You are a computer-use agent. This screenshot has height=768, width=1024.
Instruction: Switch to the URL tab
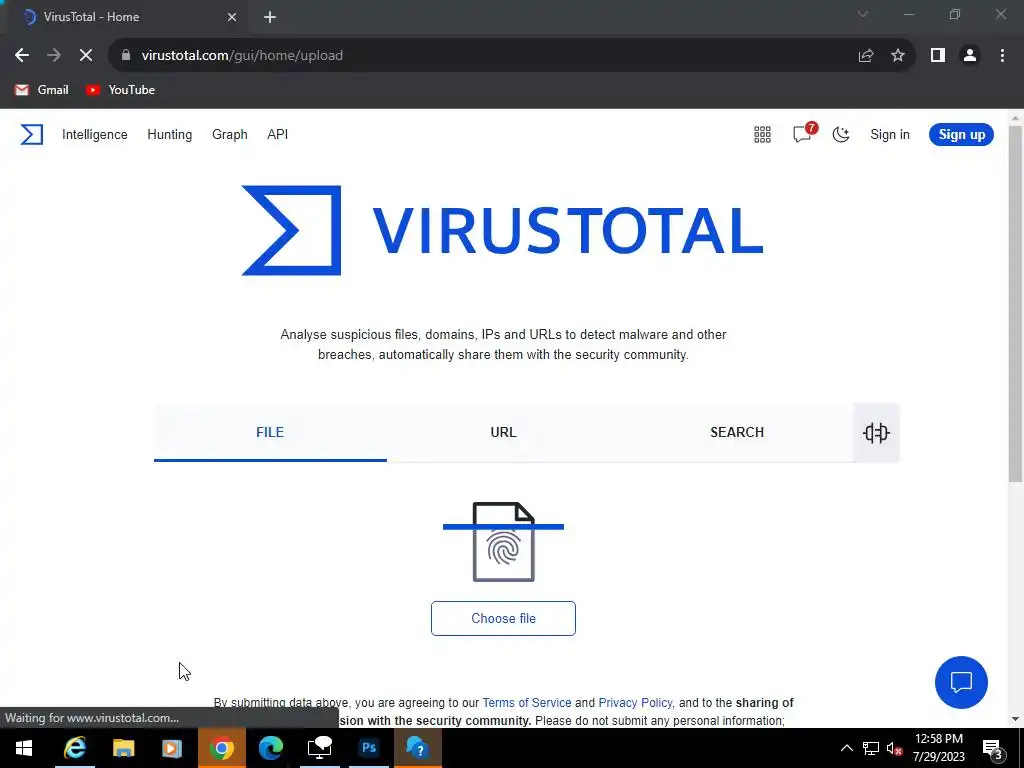[x=504, y=432]
